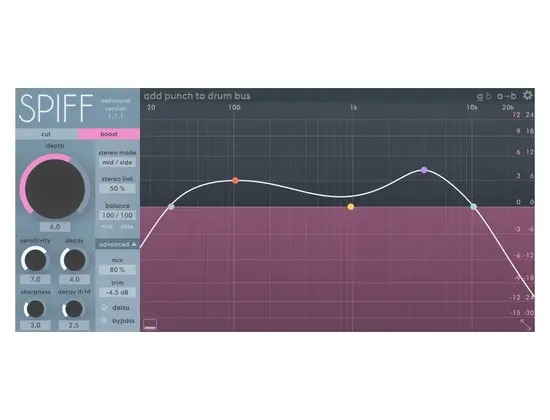Click the SPIFF logo

(x=56, y=108)
